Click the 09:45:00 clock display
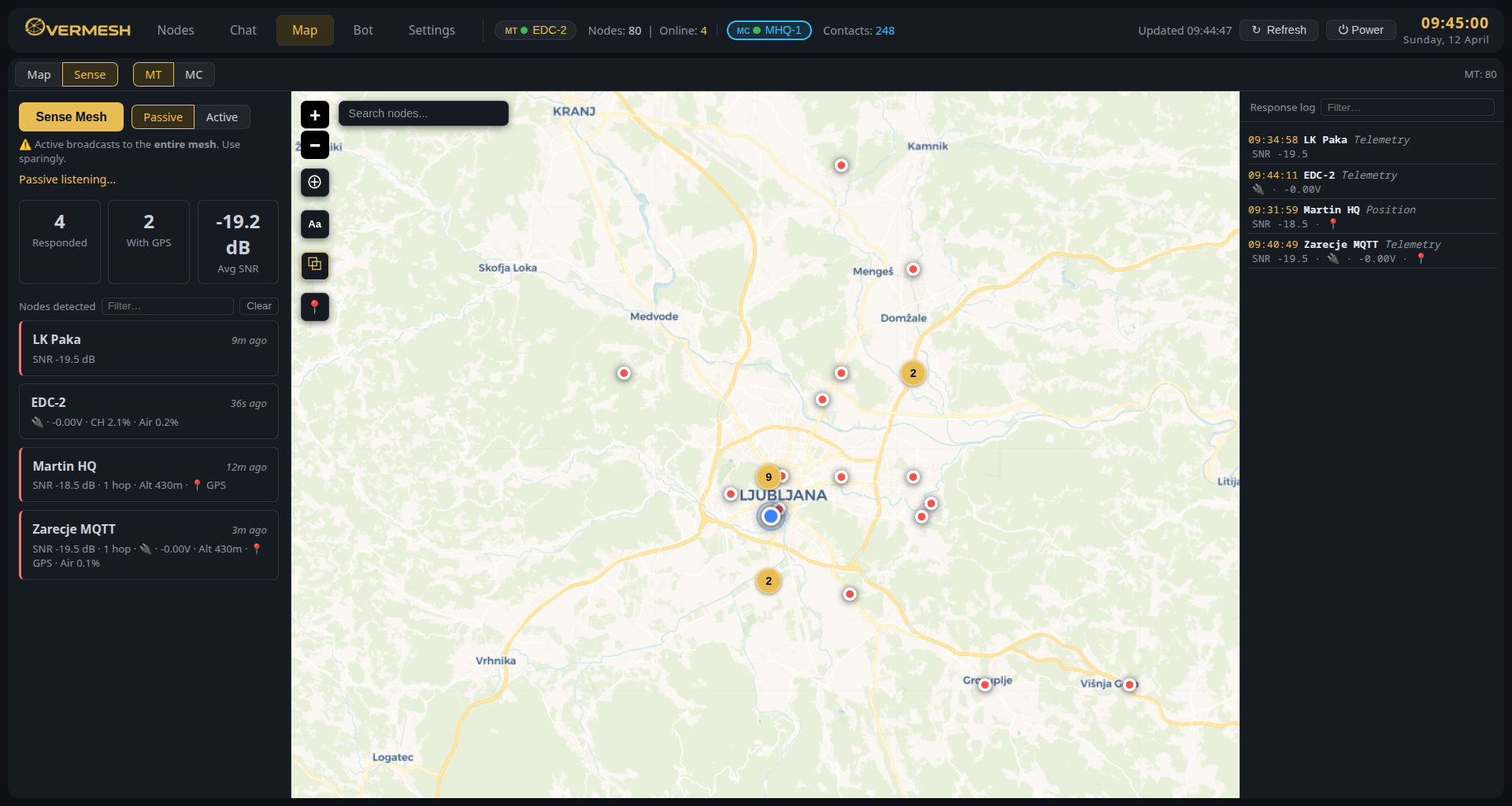Screen dimensions: 1512x806 pyautogui.click(x=1455, y=23)
